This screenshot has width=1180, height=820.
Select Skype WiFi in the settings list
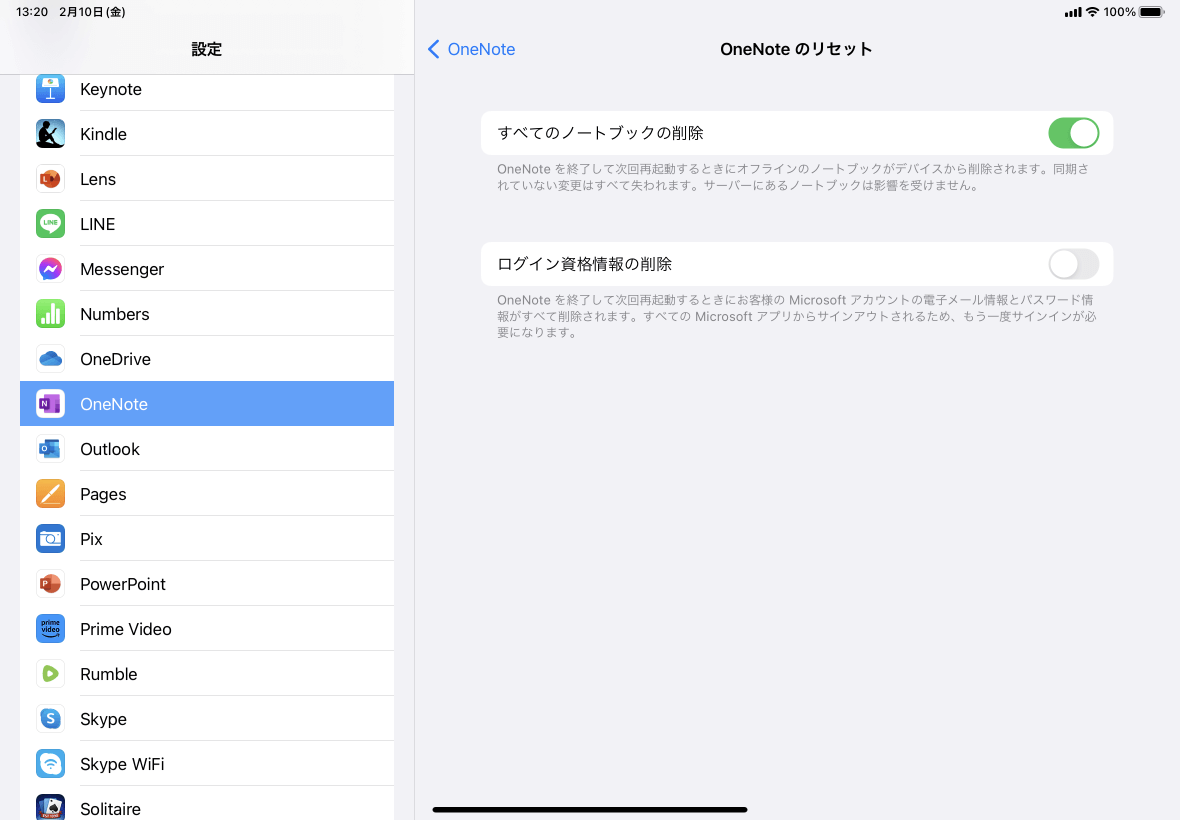click(207, 764)
